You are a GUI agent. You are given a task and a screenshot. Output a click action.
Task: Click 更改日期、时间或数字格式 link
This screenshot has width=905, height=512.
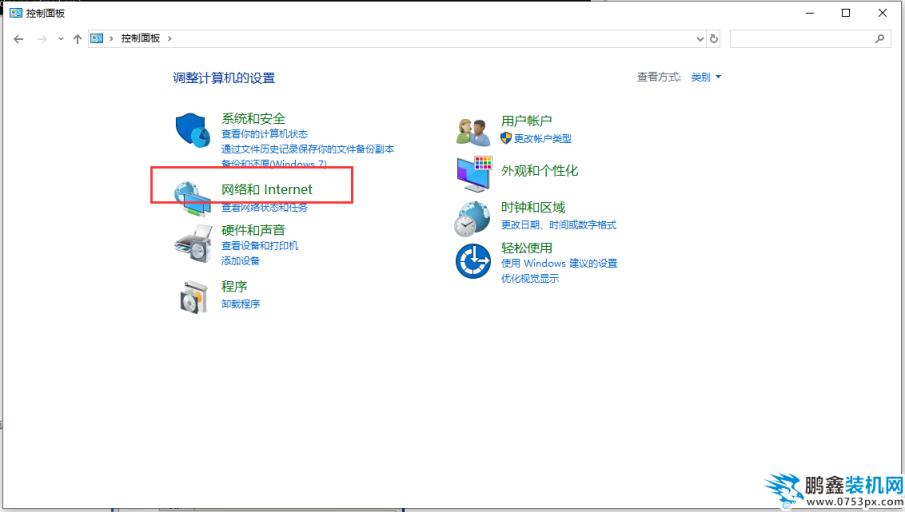point(558,225)
